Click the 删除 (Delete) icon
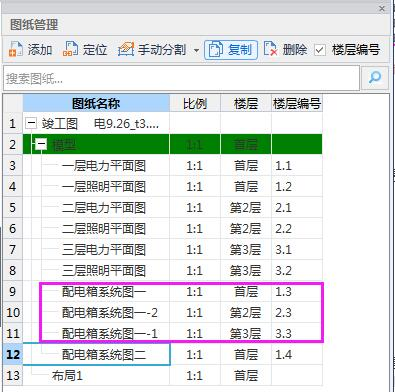Image resolution: width=395 pixels, height=392 pixels. [270, 50]
